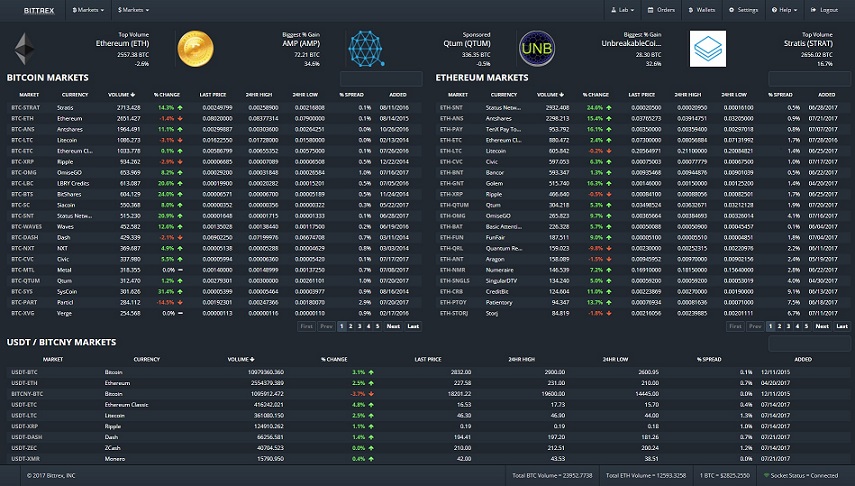Click the gold AMP coin icon
Image resolution: width=855 pixels, height=486 pixels.
(195, 49)
